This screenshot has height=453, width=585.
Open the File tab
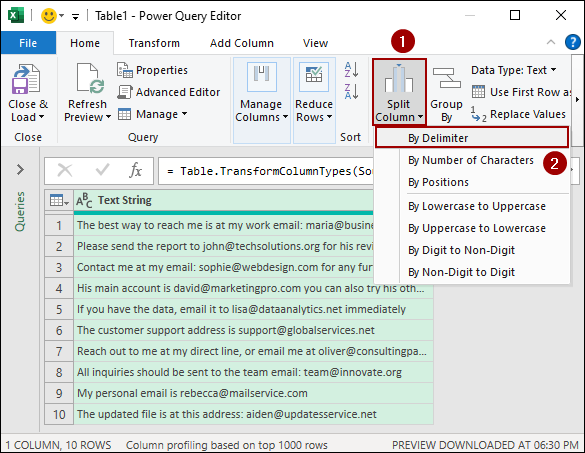[x=28, y=43]
